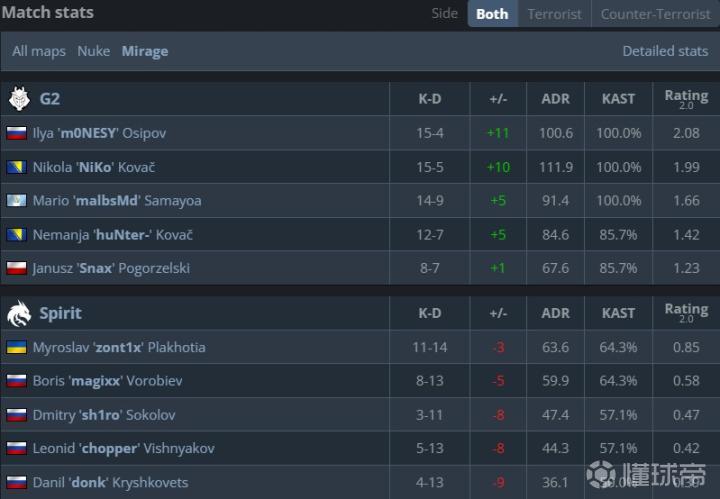Select the Mirage map tab
This screenshot has width=720, height=499.
pyautogui.click(x=145, y=51)
